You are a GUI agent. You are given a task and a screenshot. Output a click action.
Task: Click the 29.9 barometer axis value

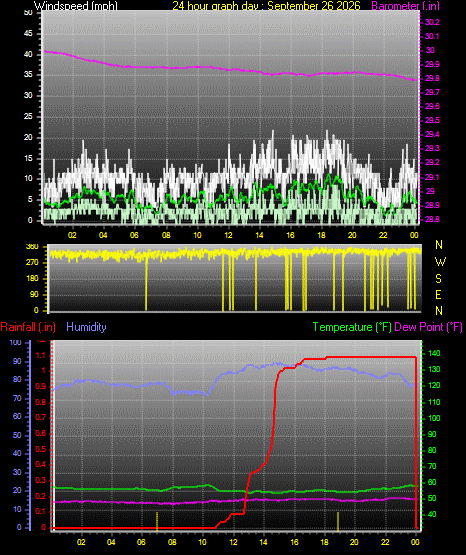[432, 64]
